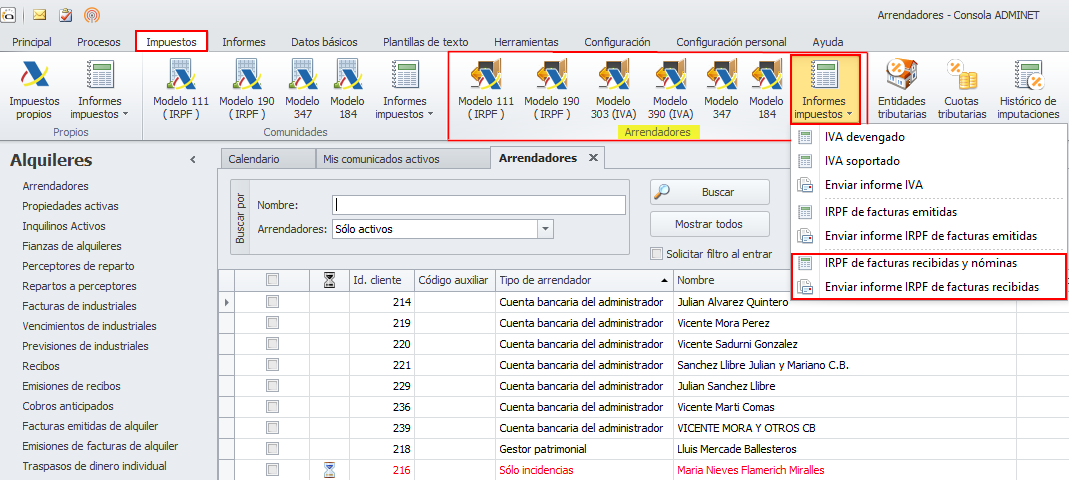Click the Mostrar todos button
1069x480 pixels.
click(709, 224)
